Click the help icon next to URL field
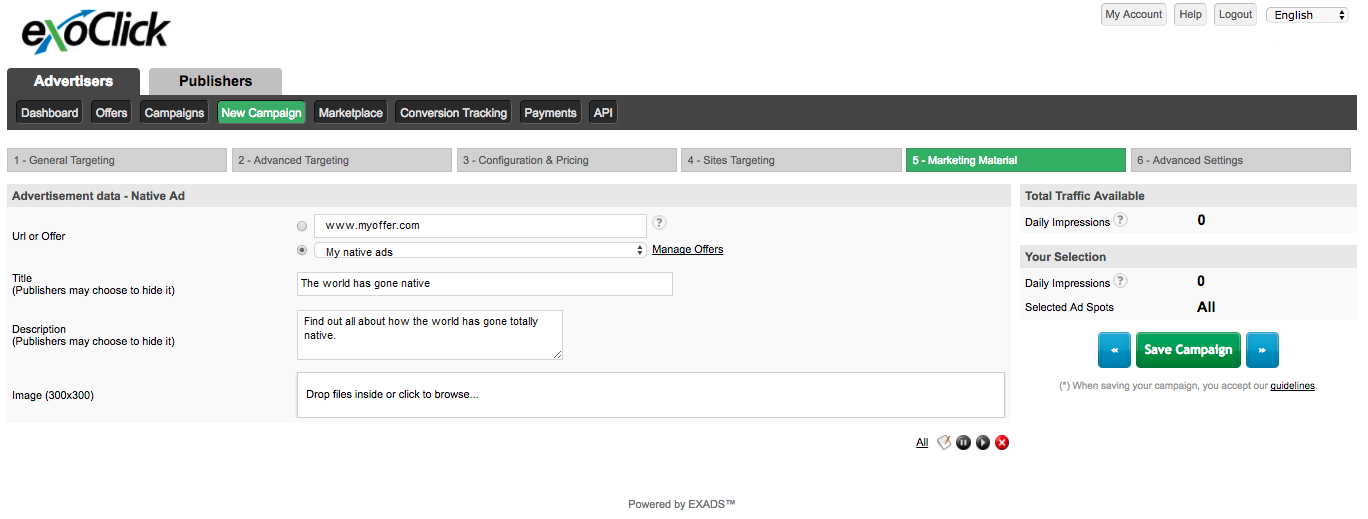 point(659,223)
